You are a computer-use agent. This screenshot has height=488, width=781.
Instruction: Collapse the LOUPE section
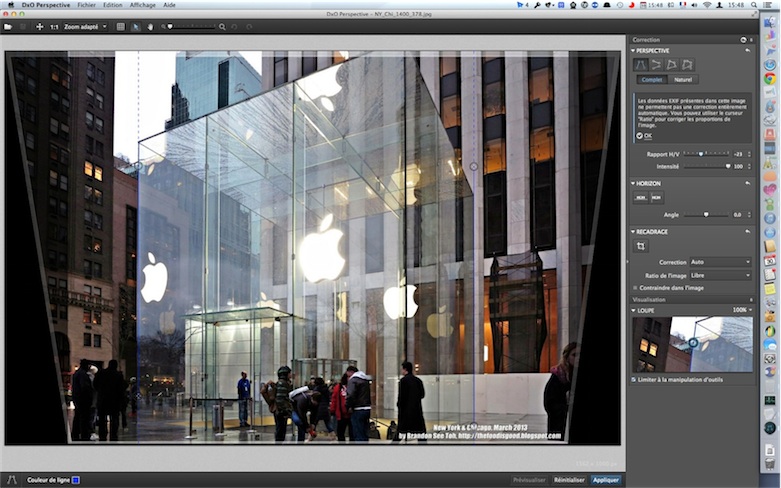pyautogui.click(x=633, y=310)
